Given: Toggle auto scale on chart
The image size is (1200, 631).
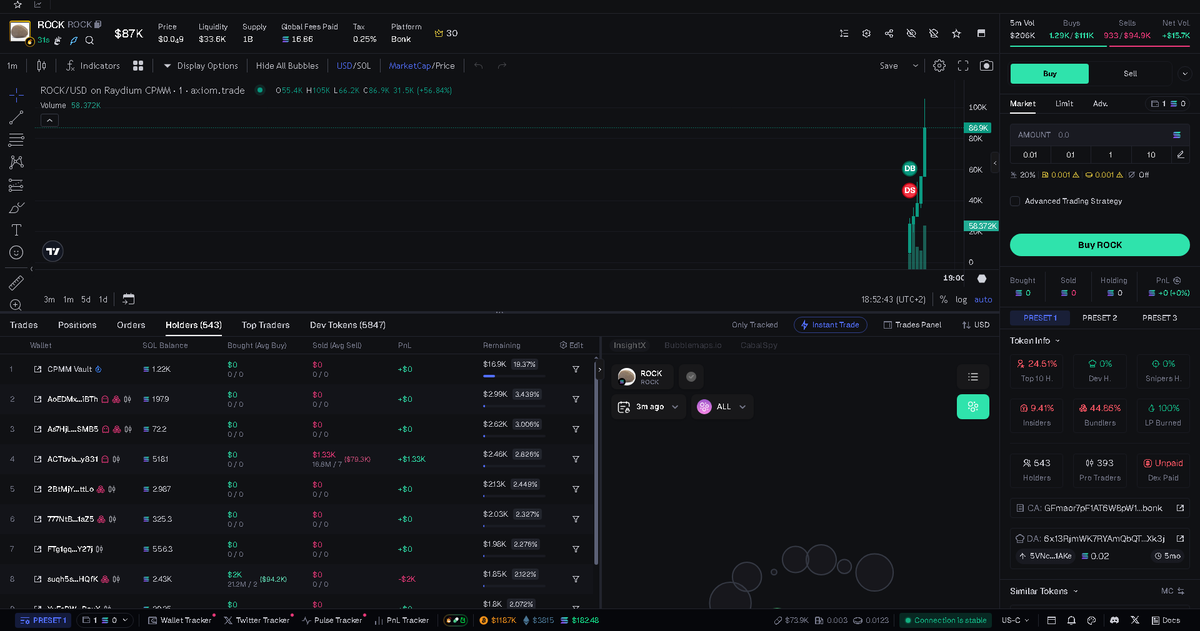Looking at the screenshot, I should coord(983,299).
